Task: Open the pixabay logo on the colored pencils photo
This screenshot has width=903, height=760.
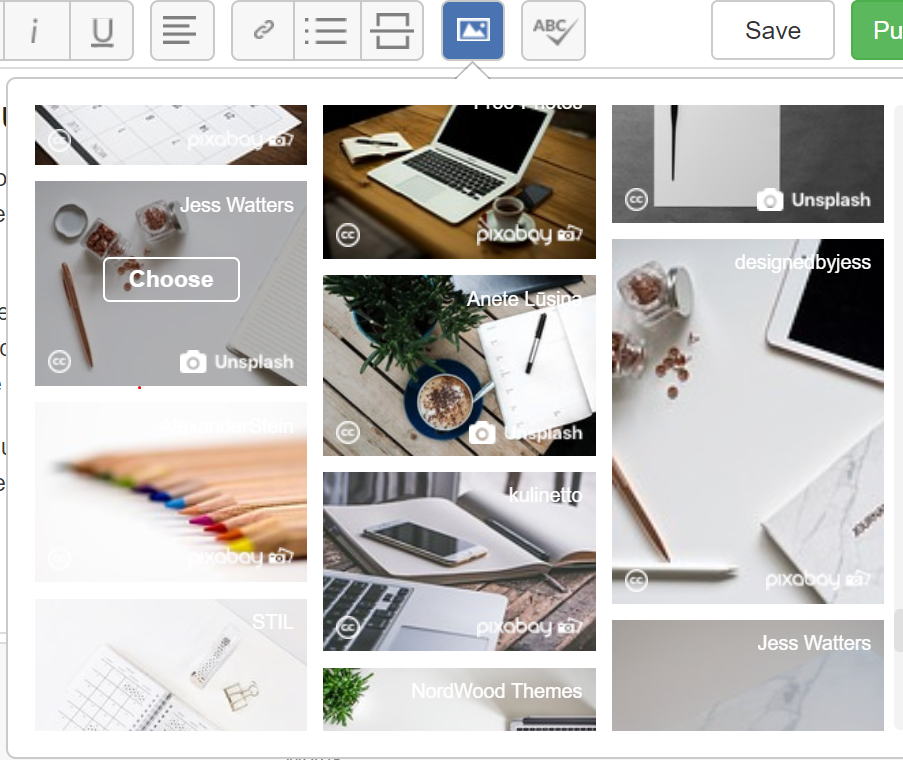Action: pos(241,557)
